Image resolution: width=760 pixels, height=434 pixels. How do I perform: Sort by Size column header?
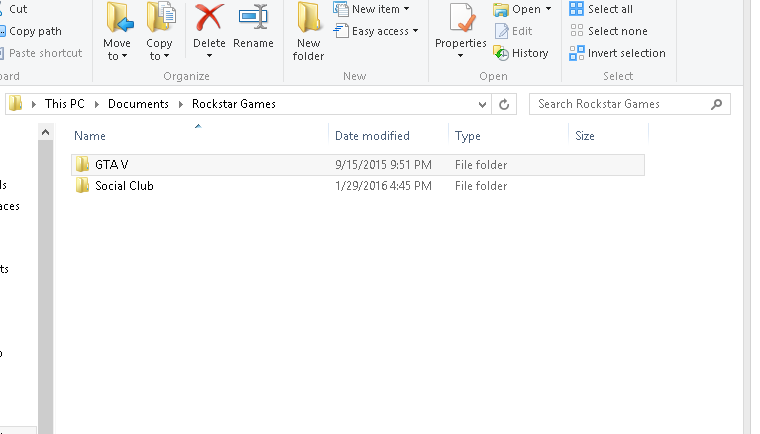point(585,136)
